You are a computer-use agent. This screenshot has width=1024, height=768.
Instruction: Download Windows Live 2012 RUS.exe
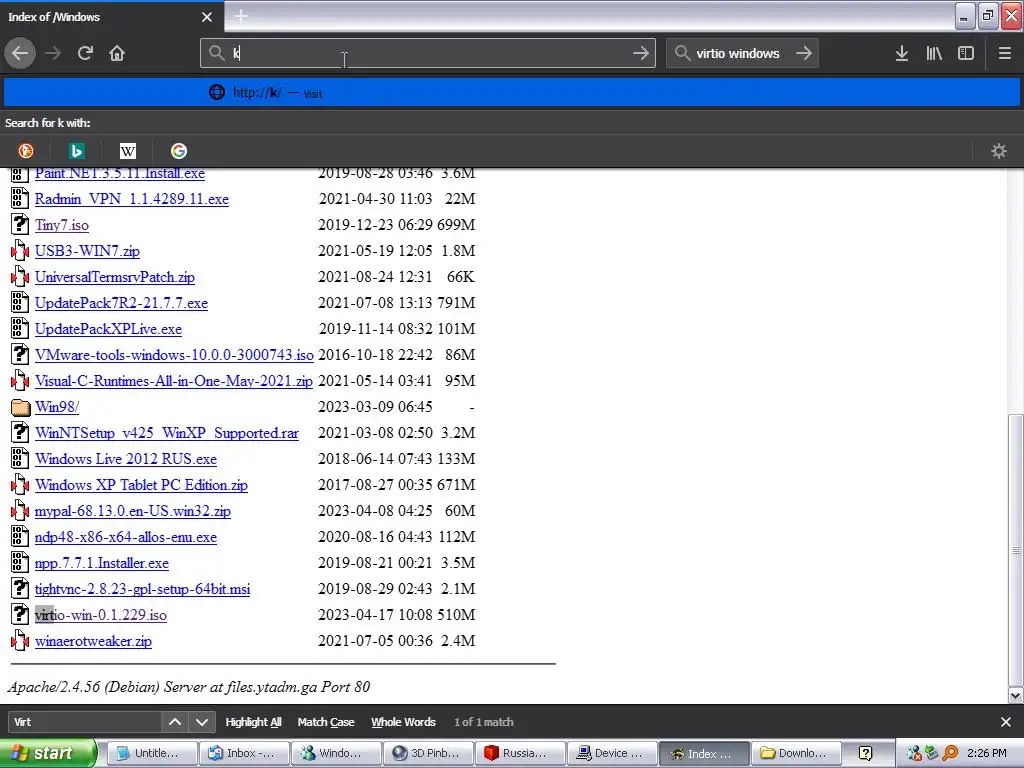tap(126, 459)
